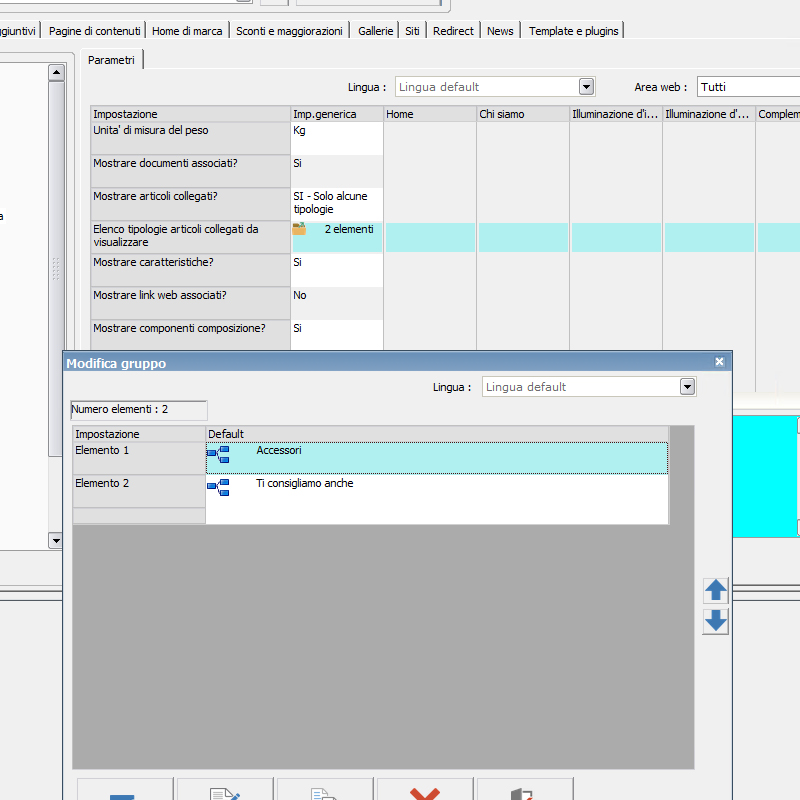The width and height of the screenshot is (800, 800).
Task: Select the Redirect tab
Action: pyautogui.click(x=453, y=31)
